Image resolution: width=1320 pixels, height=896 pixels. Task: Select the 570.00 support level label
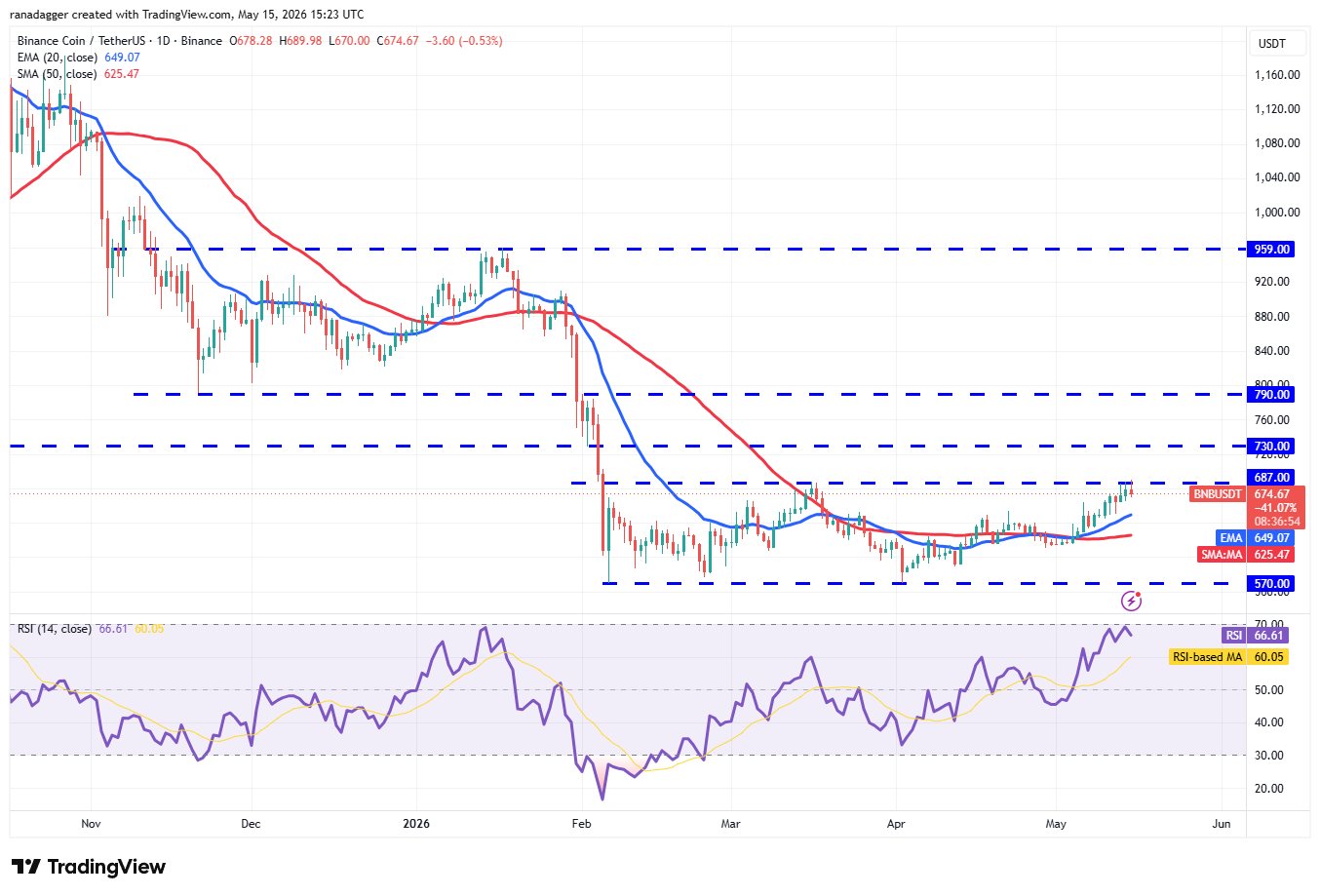(x=1271, y=584)
